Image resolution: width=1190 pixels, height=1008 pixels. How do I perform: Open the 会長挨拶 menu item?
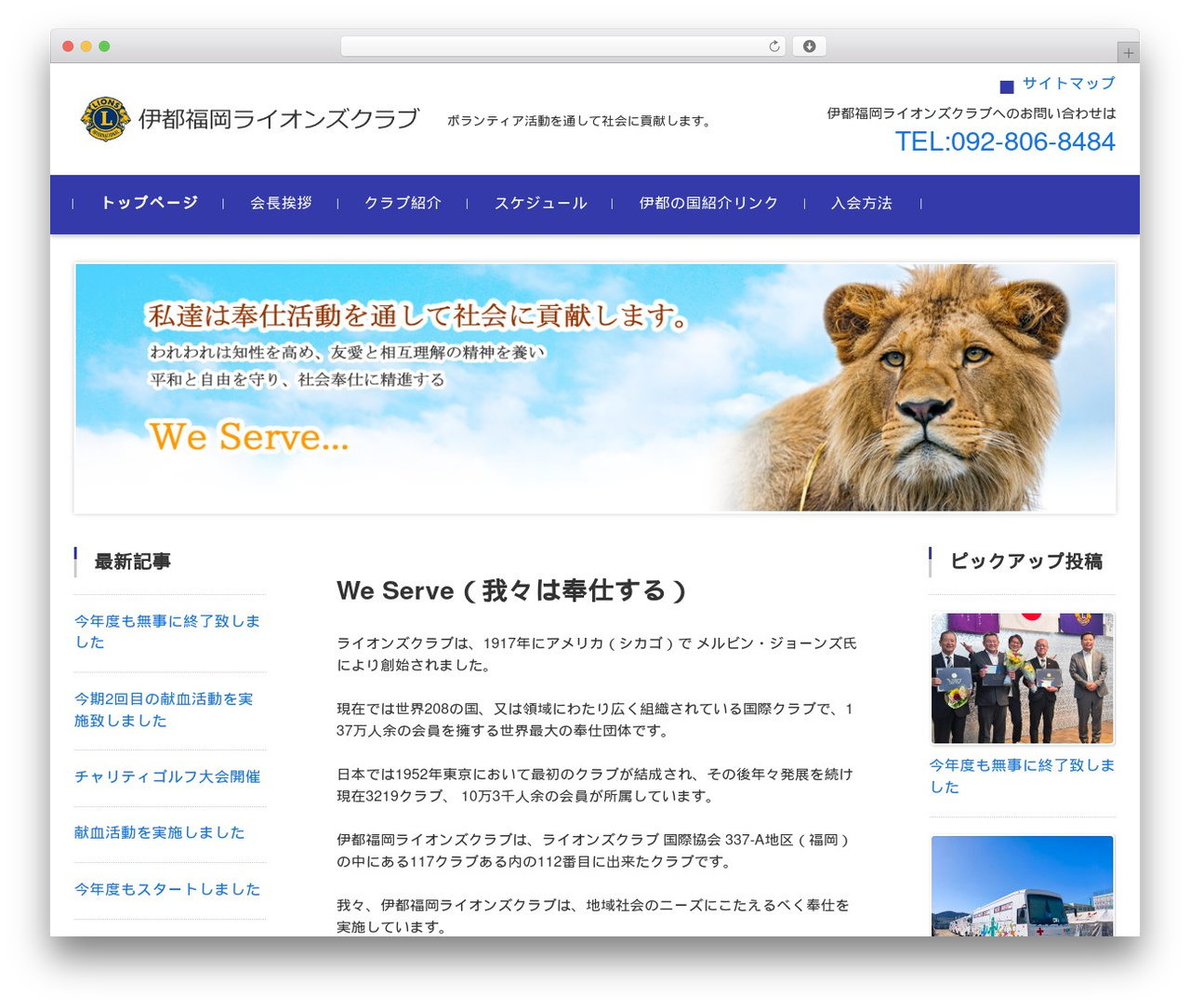(281, 203)
